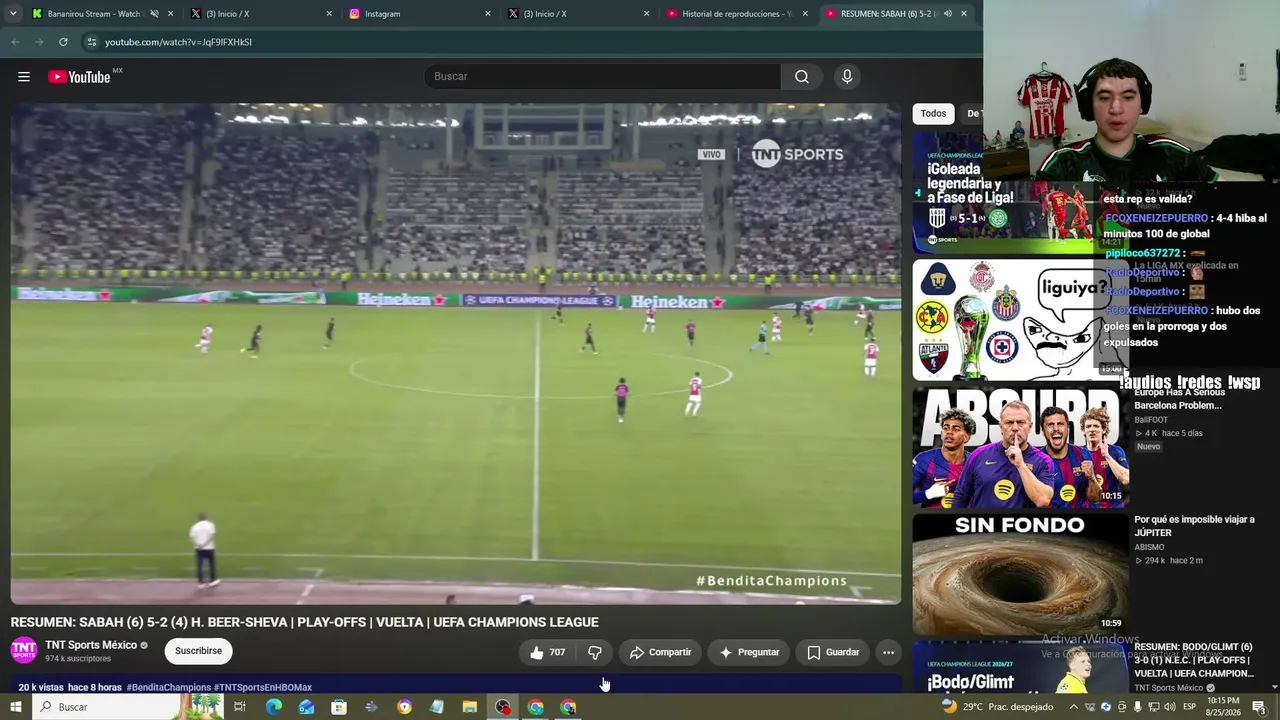Screen dimensions: 1280x720
Task: Click the search magnifier button
Action: [x=802, y=77]
